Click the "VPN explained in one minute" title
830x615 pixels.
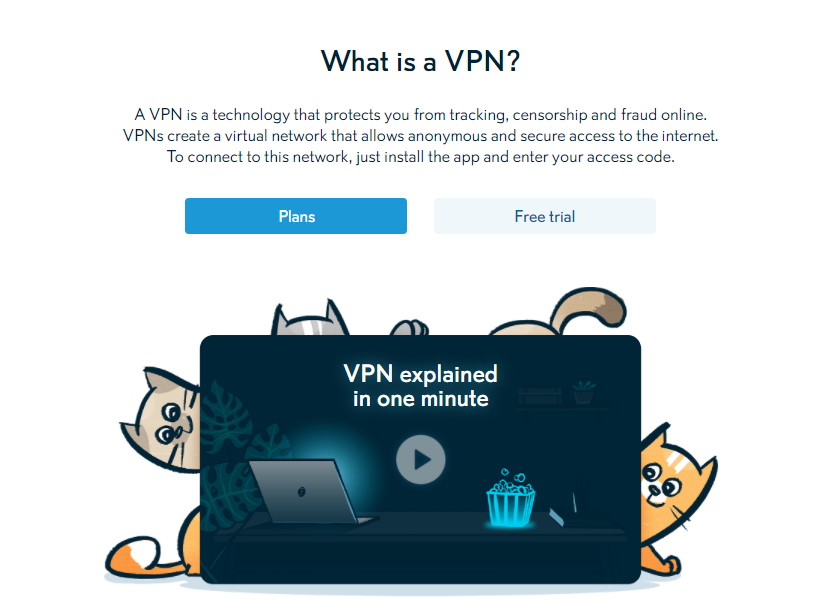(421, 386)
